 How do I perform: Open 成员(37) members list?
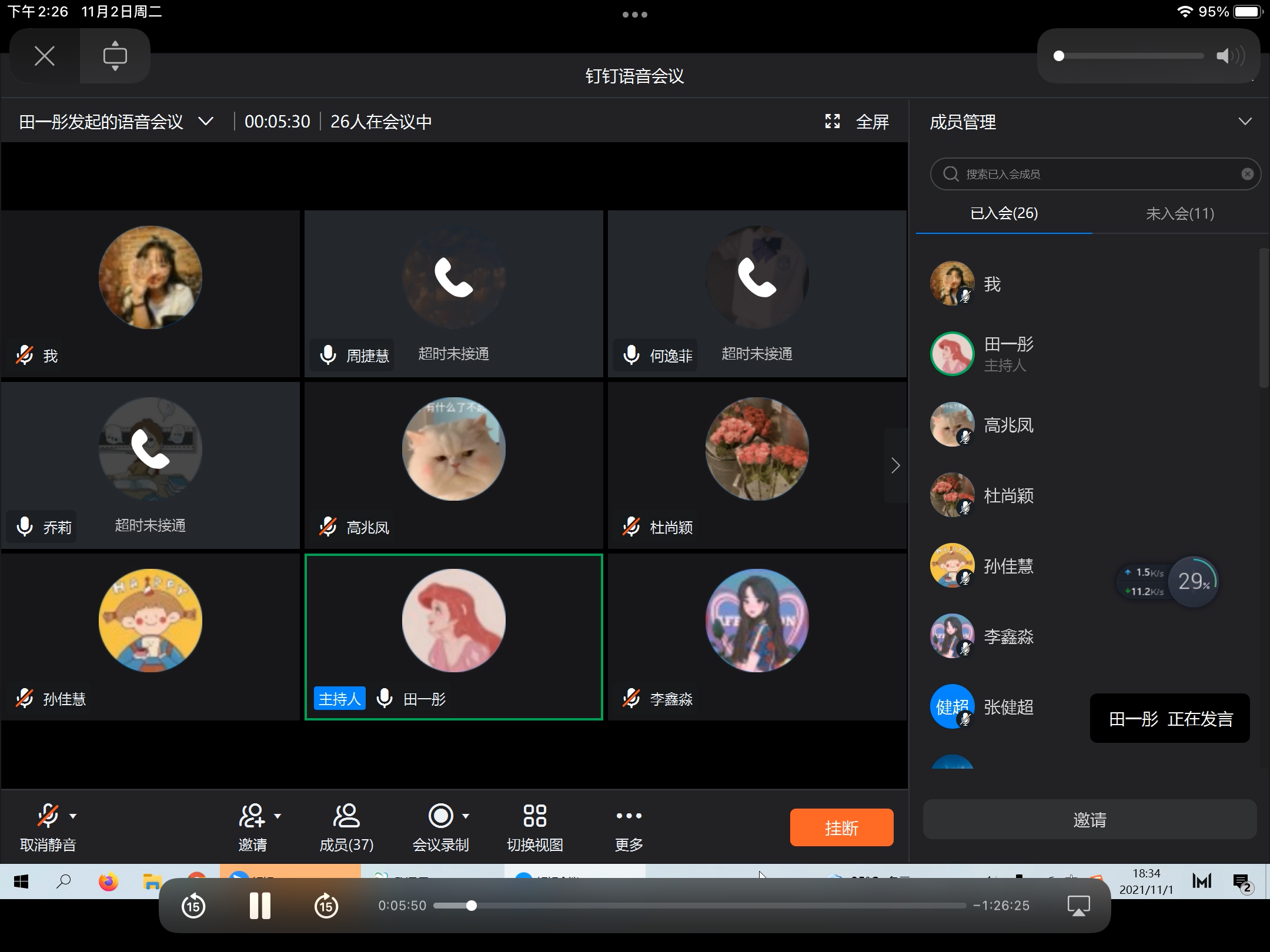(x=346, y=827)
